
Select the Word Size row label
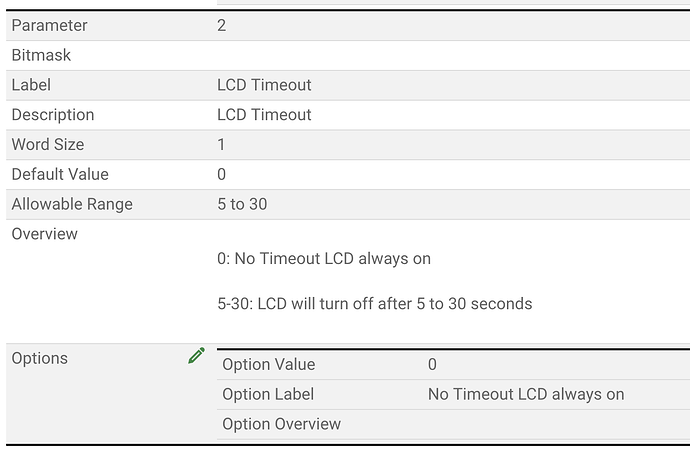tap(48, 145)
